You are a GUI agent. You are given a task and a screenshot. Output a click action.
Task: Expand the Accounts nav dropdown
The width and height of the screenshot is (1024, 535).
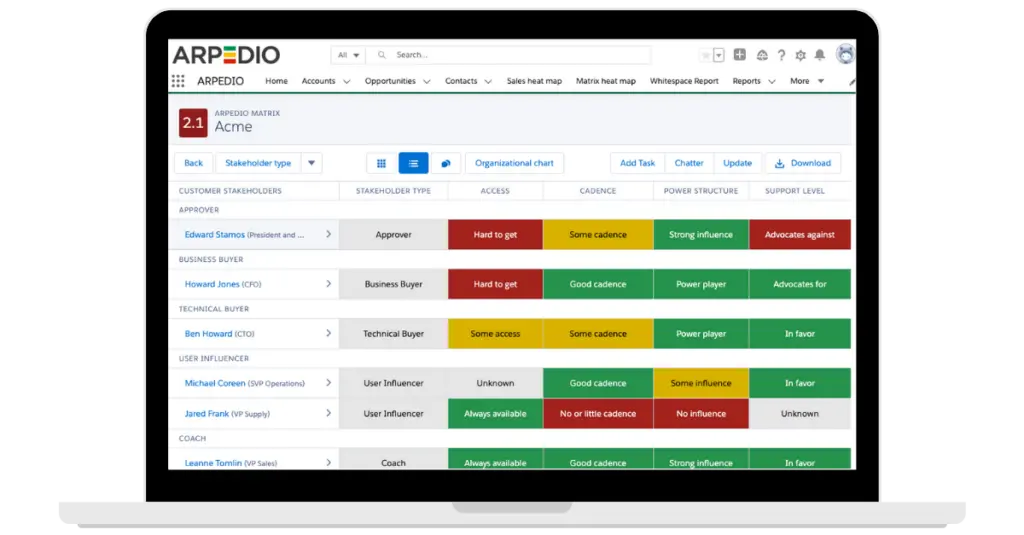coord(347,82)
